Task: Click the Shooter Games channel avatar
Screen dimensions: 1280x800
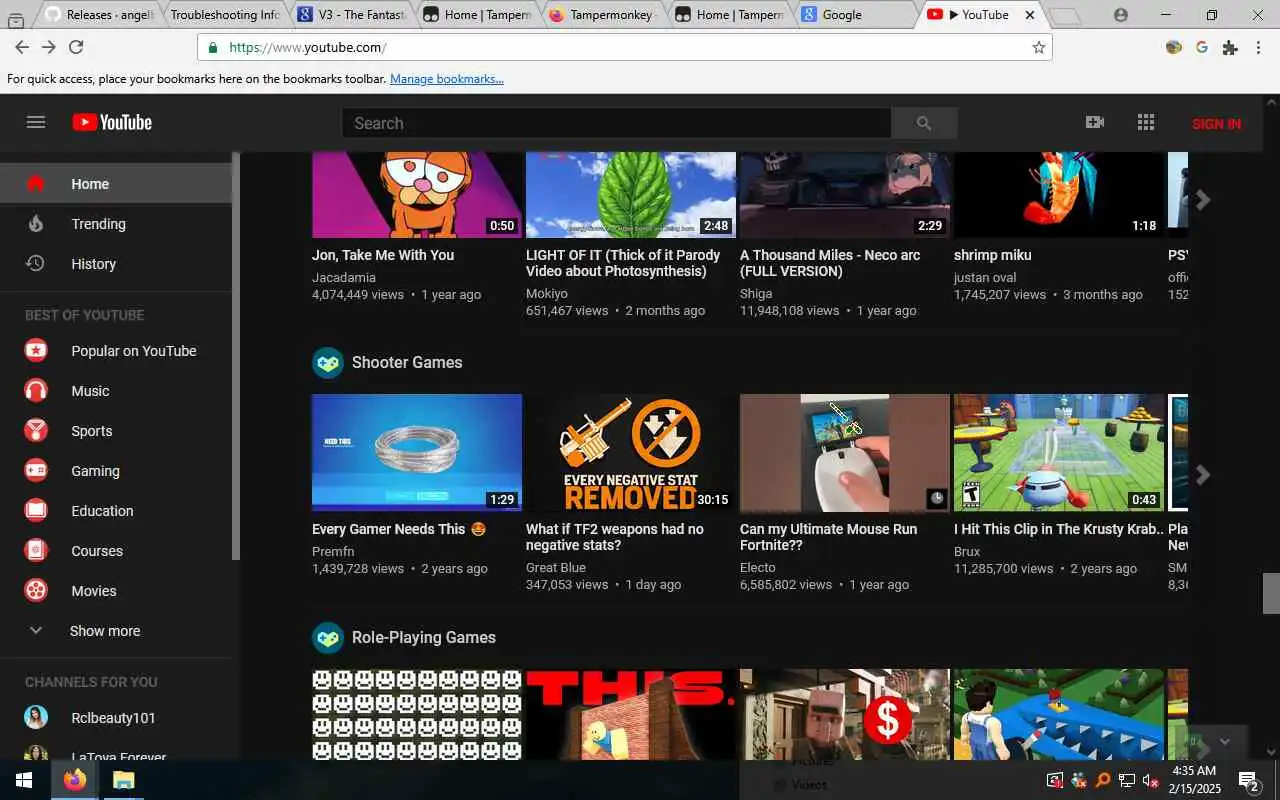Action: [x=328, y=362]
